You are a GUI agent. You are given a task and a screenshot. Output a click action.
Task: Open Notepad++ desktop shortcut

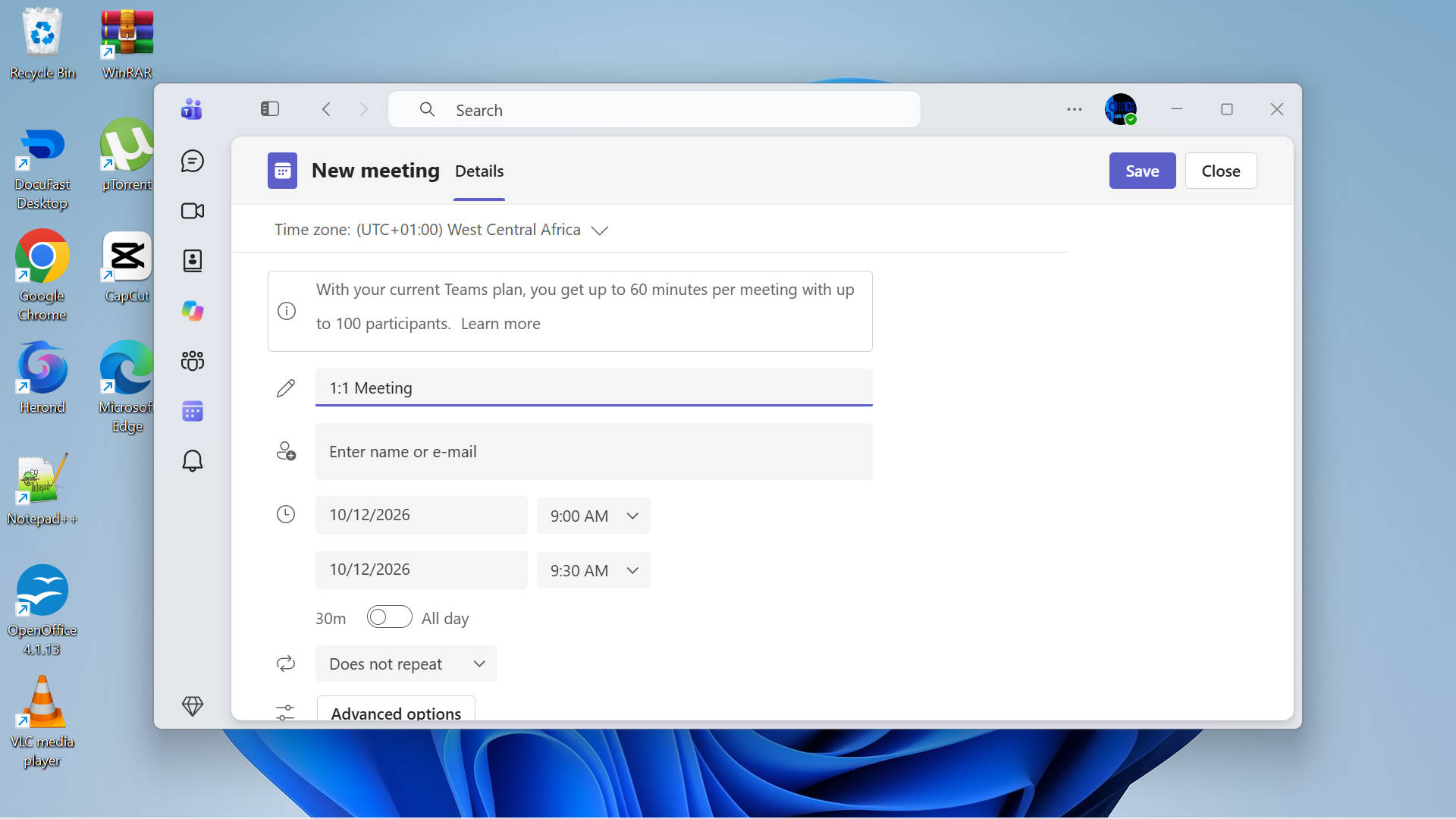coord(42,490)
